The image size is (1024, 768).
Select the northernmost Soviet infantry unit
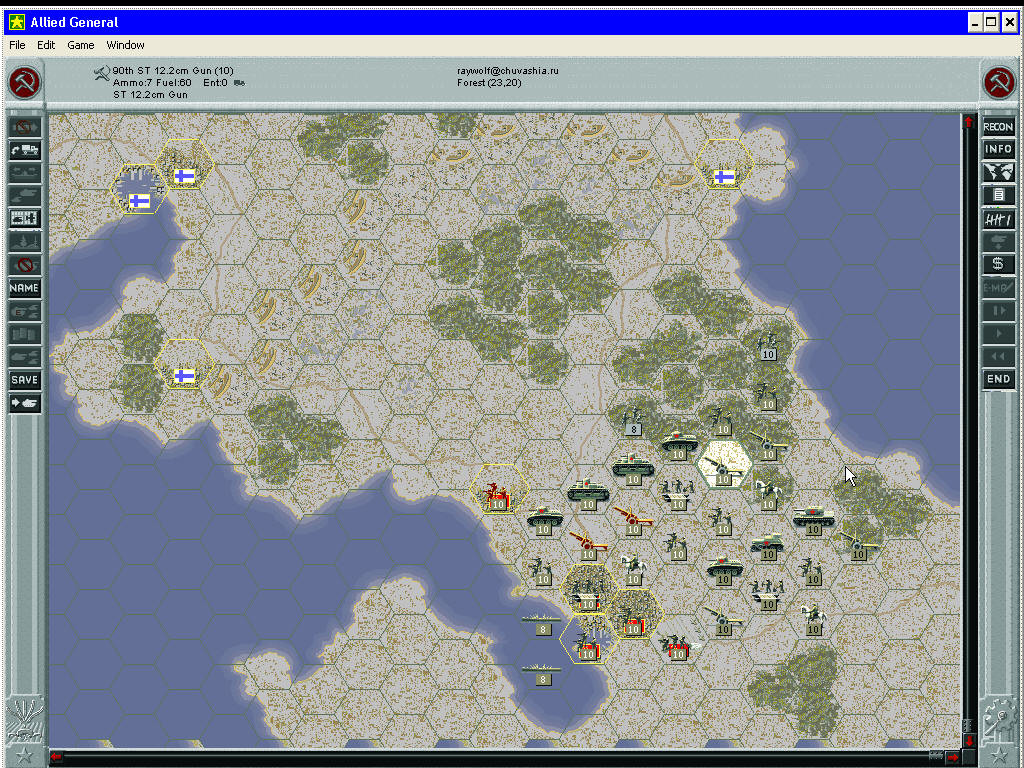(768, 347)
